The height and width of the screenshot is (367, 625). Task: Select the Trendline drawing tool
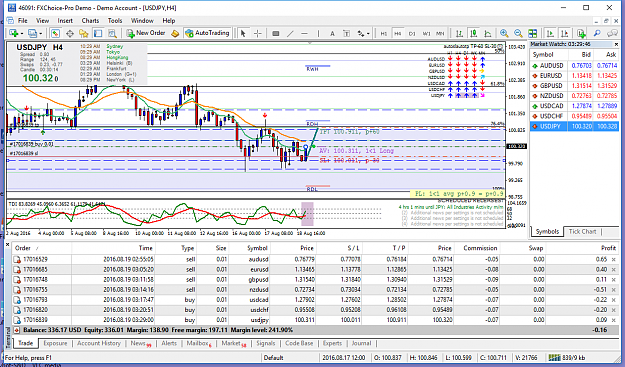(290, 33)
